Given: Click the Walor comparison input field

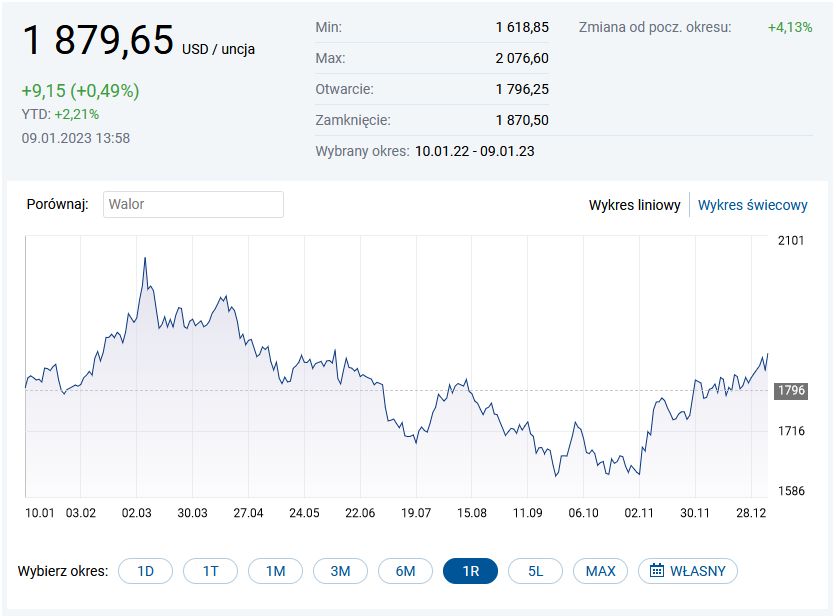Looking at the screenshot, I should (194, 204).
